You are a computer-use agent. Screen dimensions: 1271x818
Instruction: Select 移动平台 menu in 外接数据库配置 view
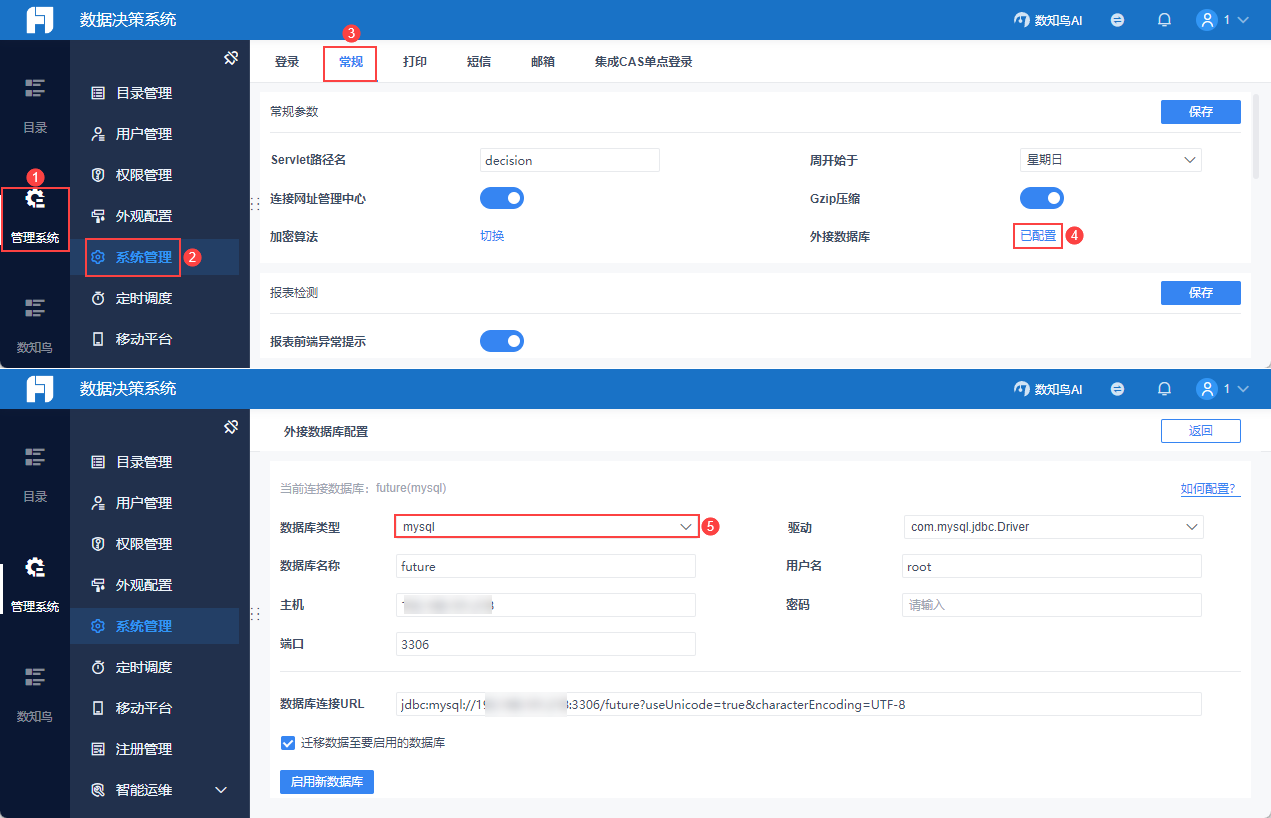(x=154, y=708)
